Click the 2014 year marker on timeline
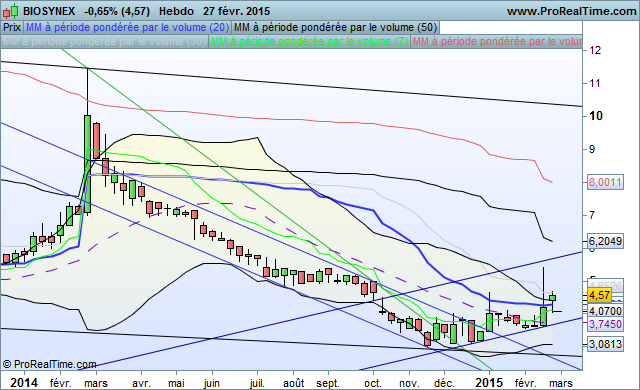Image resolution: width=640 pixels, height=390 pixels. click(x=24, y=383)
